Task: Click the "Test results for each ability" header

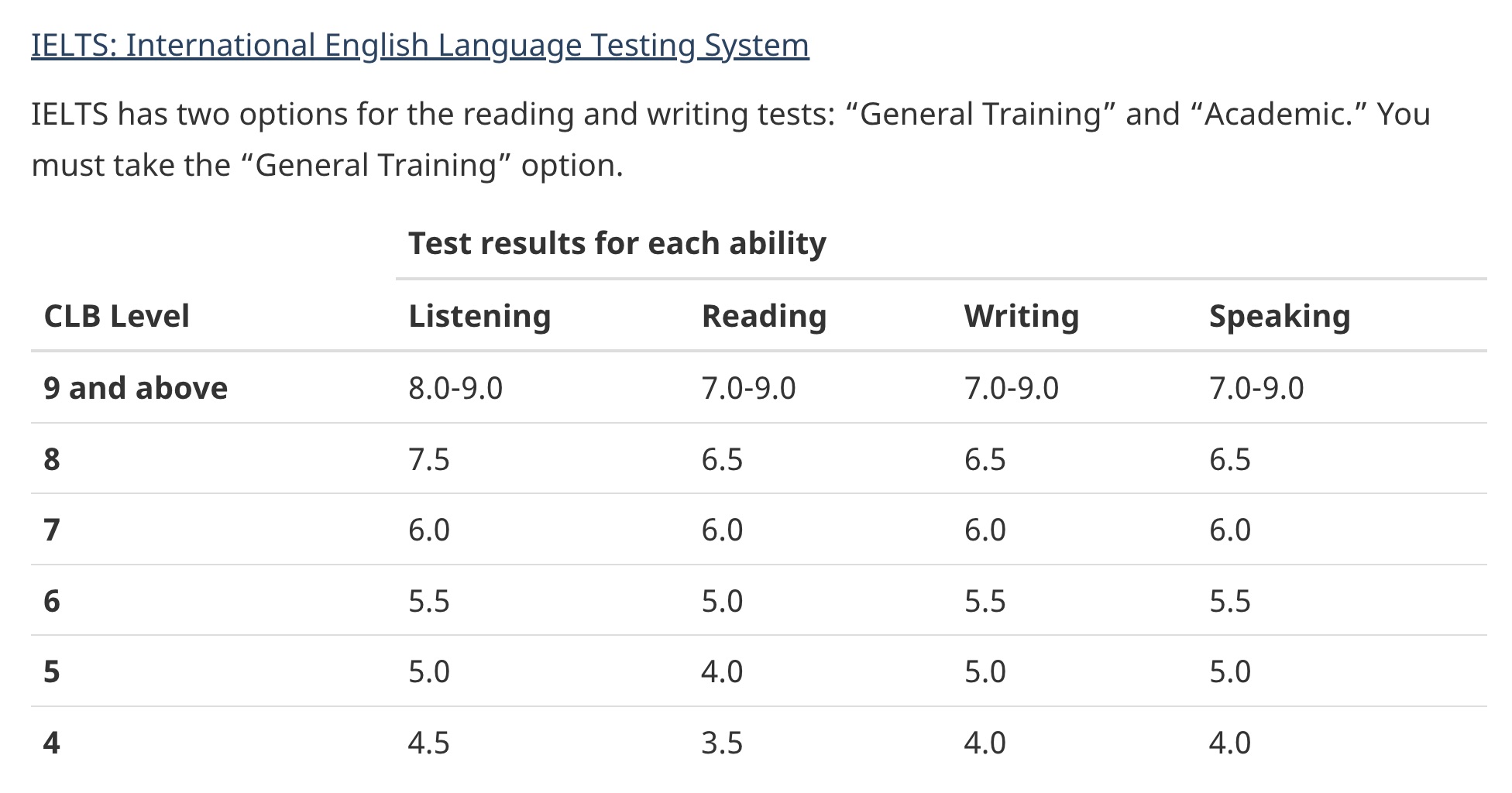Action: pos(617,243)
